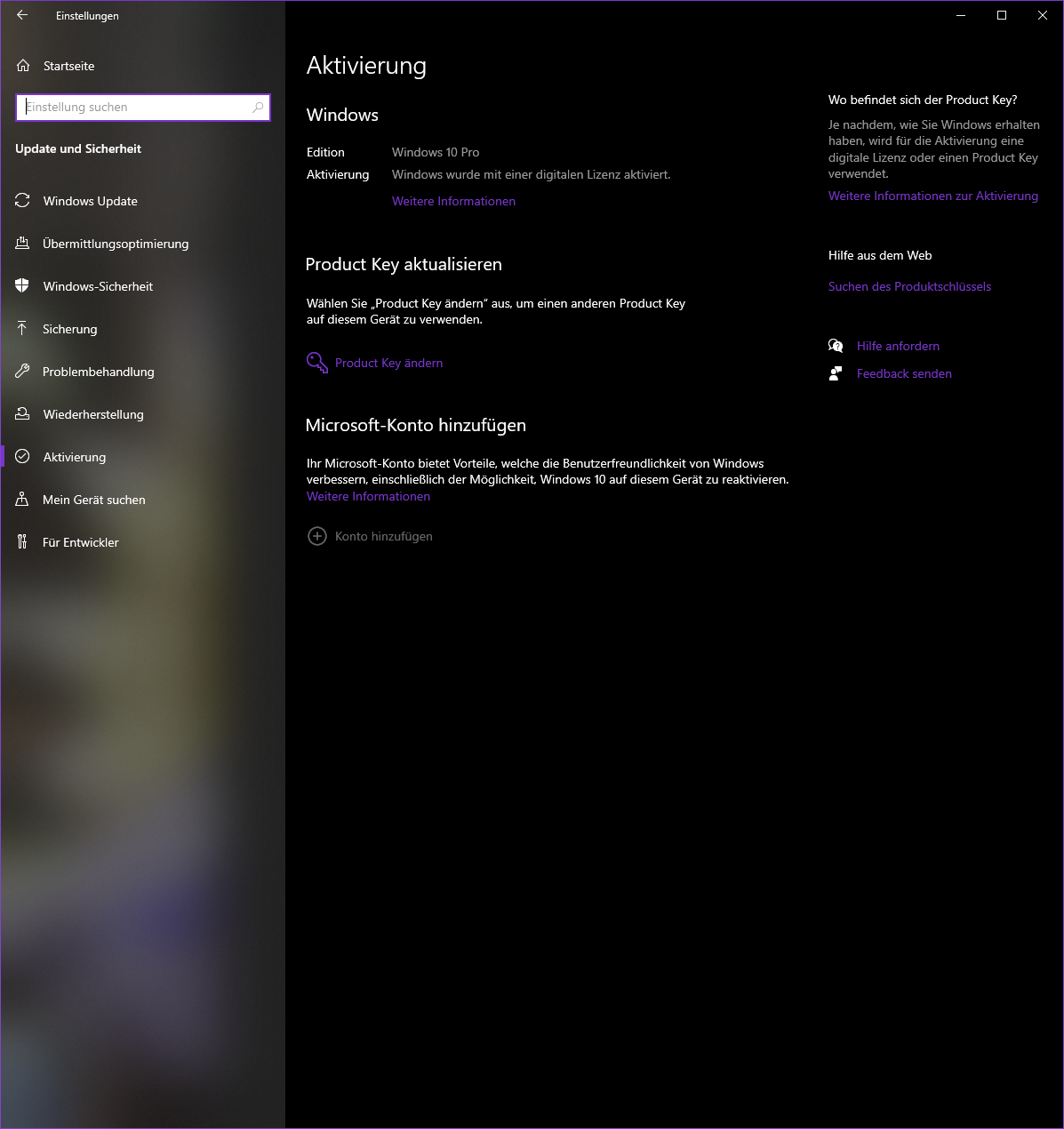The width and height of the screenshot is (1064, 1129).
Task: Click the Feedback senden person icon
Action: [836, 373]
